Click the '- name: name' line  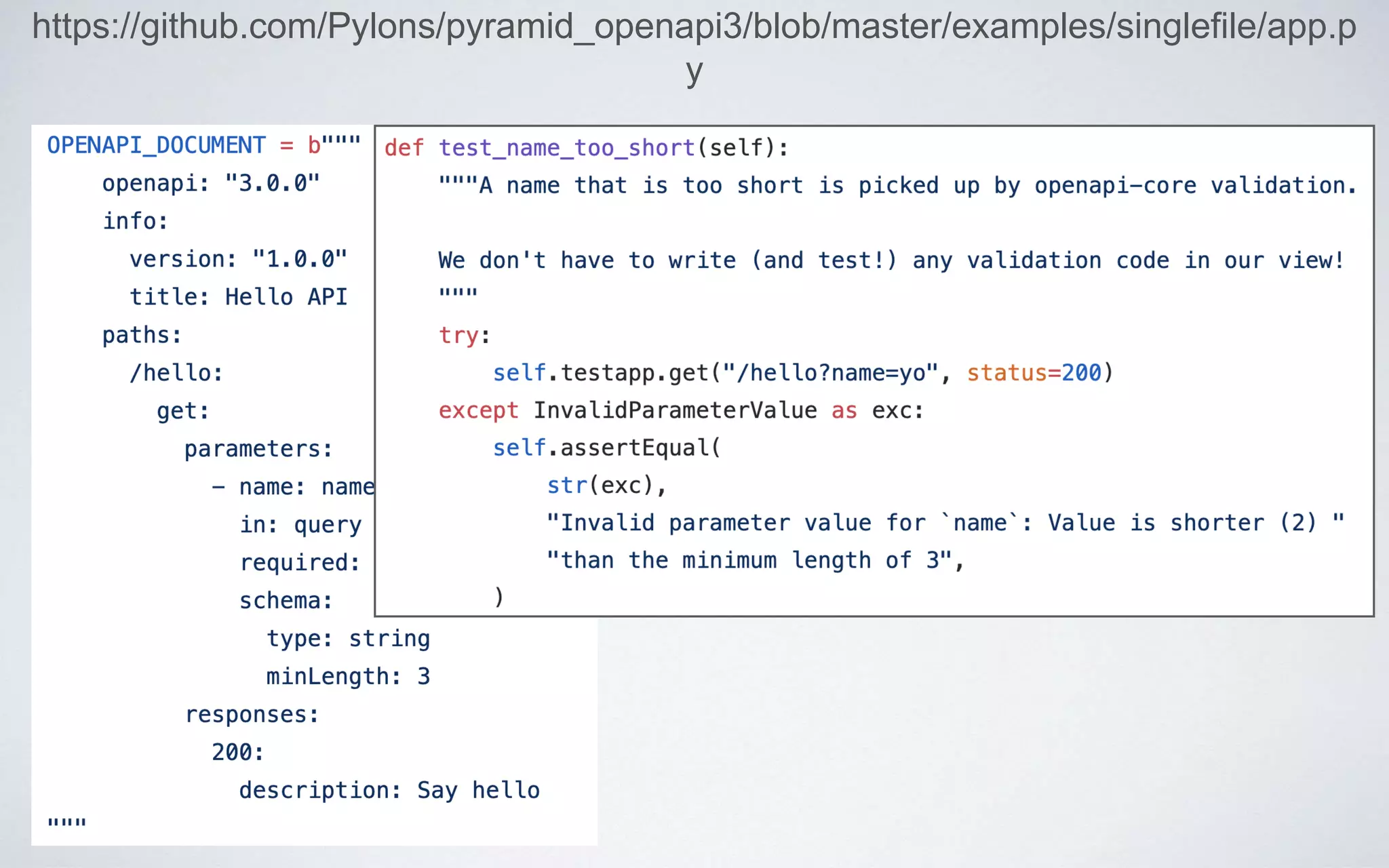pos(293,487)
